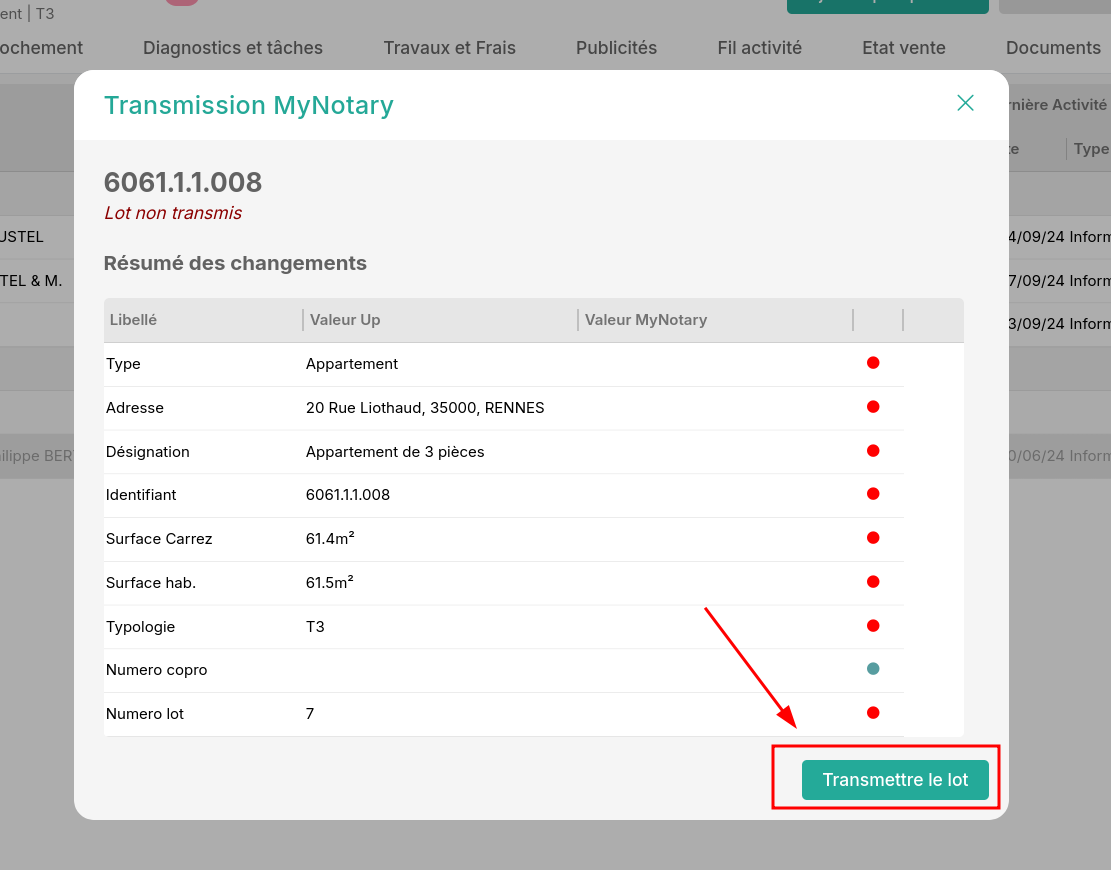This screenshot has width=1111, height=870.
Task: Click the Type column header in background table
Action: pos(1091,149)
